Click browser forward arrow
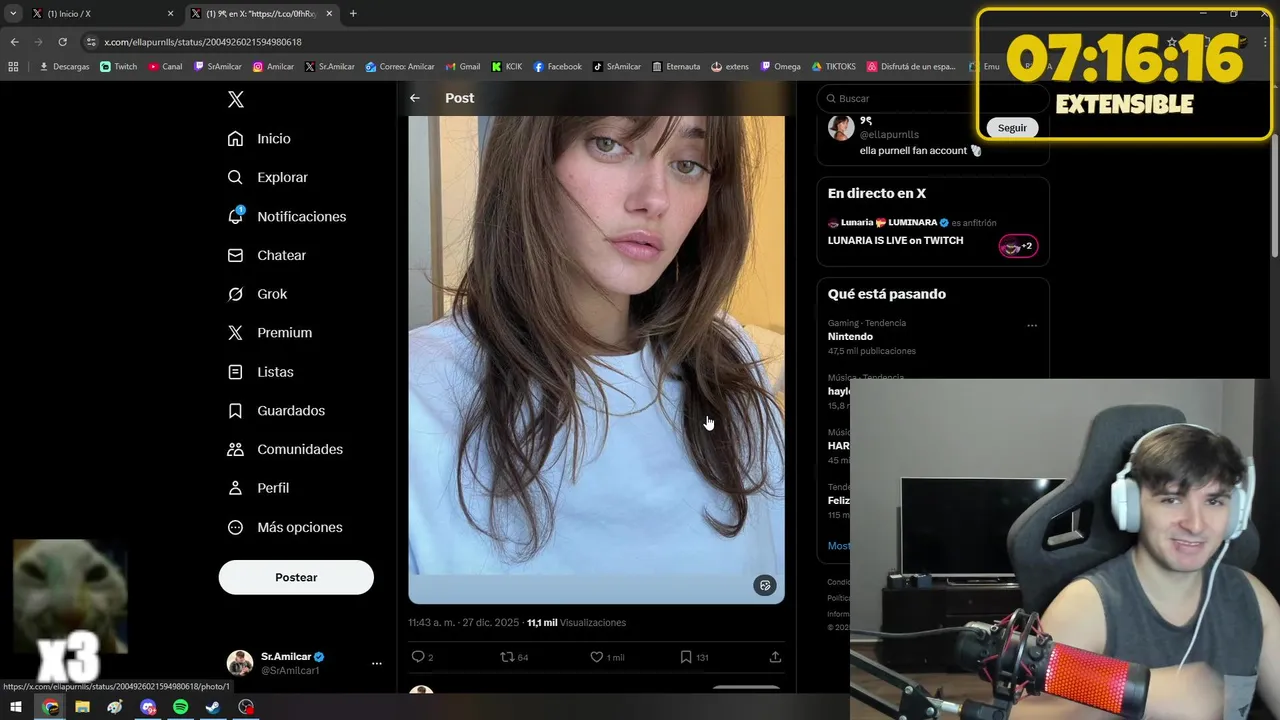The width and height of the screenshot is (1280, 720). [38, 42]
